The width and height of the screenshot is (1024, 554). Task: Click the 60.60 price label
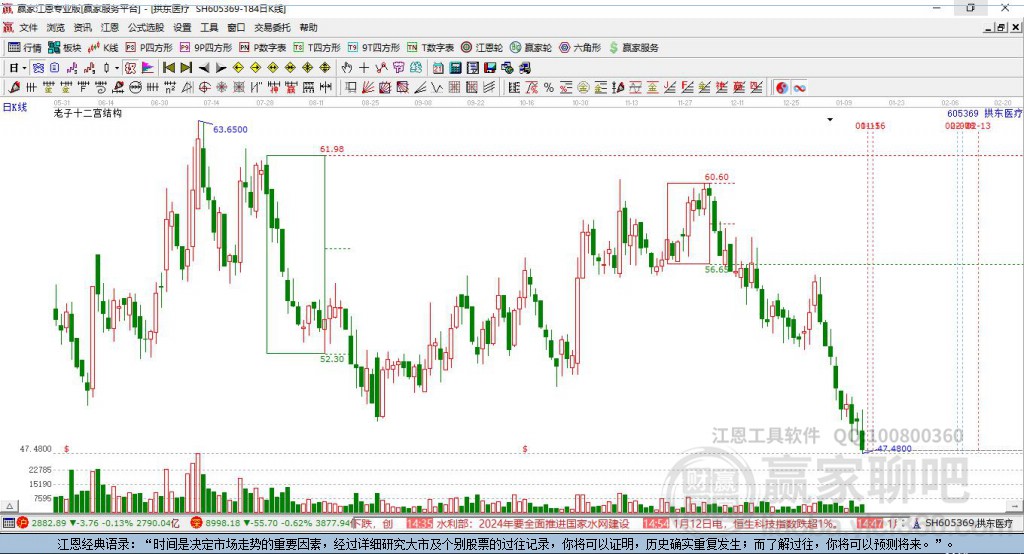pos(716,177)
